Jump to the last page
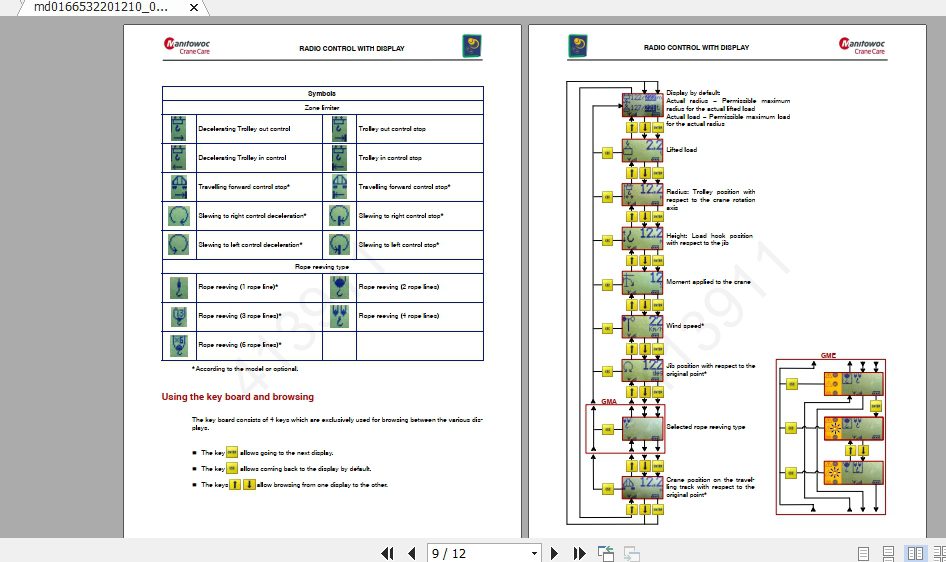Screen dimensions: 946x562 coord(580,553)
